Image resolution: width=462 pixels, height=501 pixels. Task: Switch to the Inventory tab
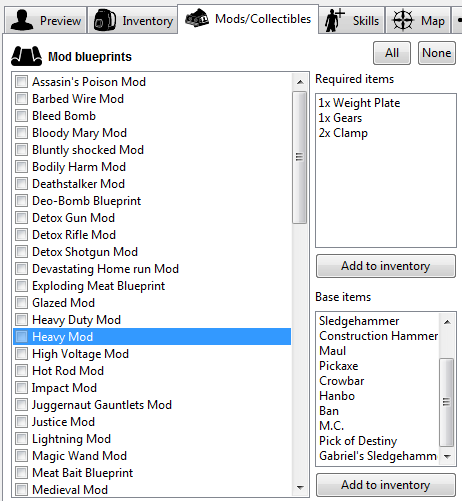tap(132, 21)
